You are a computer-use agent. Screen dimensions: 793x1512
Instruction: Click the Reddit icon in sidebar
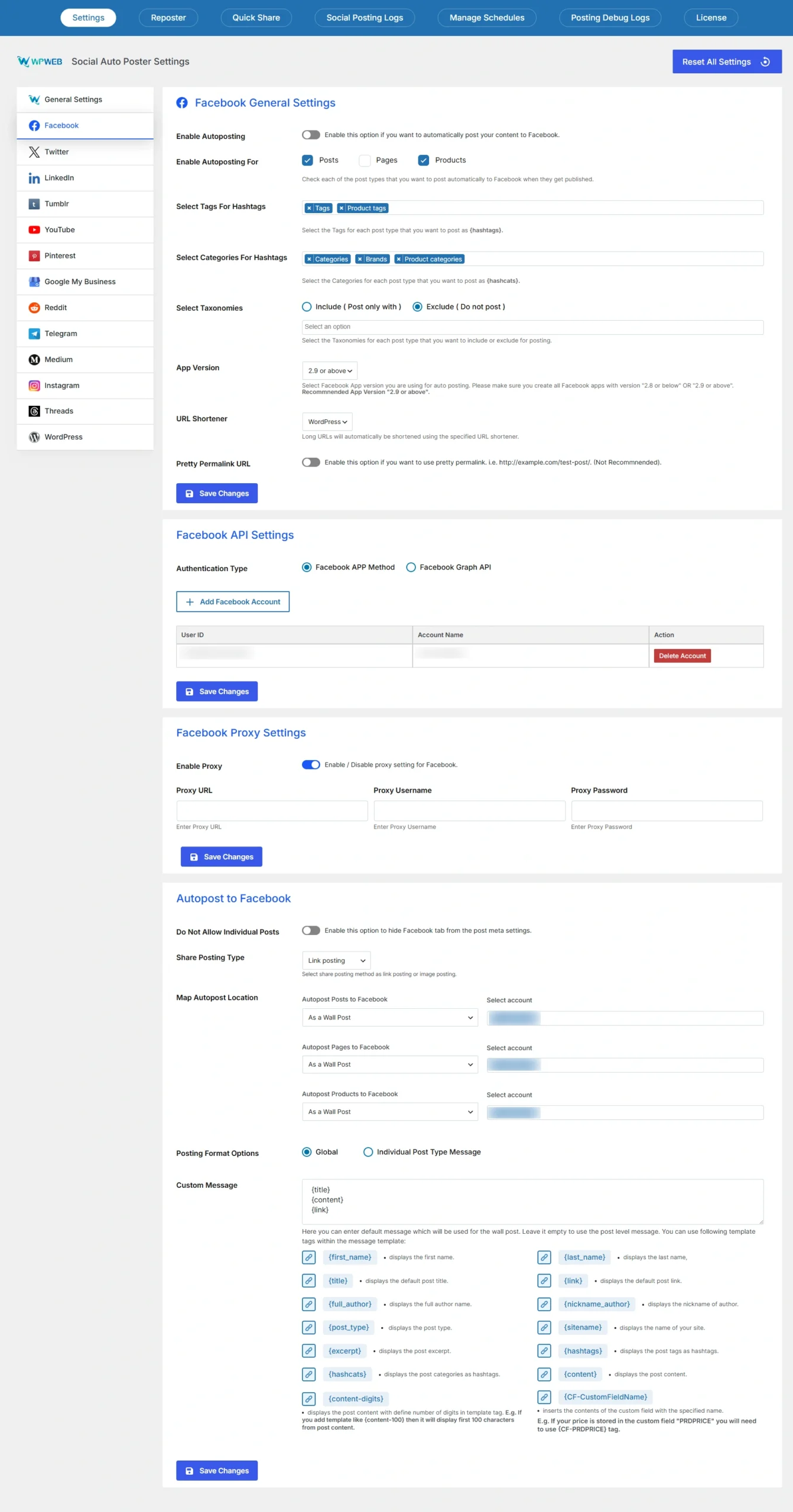point(34,308)
